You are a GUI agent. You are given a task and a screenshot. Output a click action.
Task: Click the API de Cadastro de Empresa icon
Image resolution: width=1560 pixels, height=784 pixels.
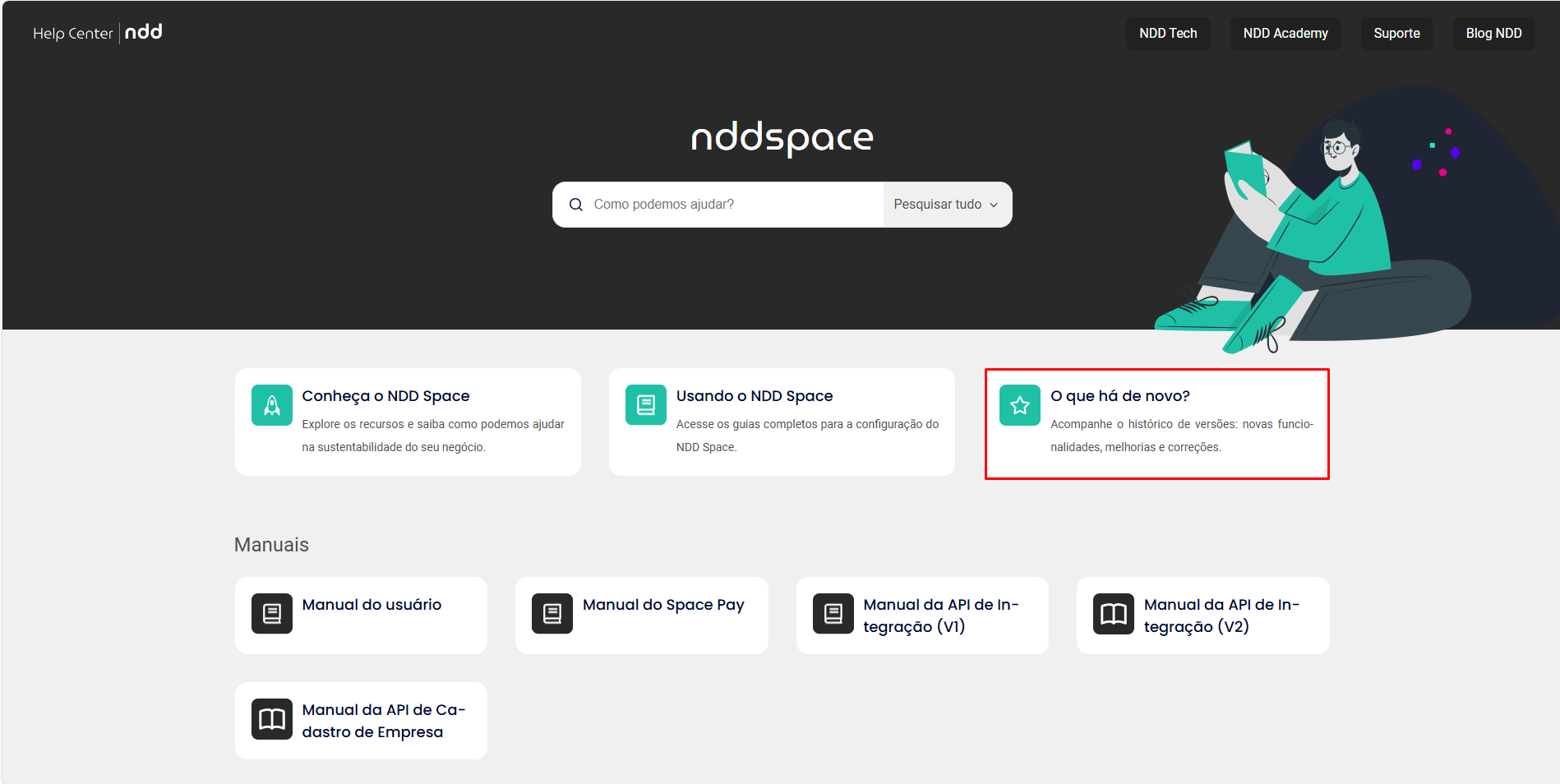[272, 719]
